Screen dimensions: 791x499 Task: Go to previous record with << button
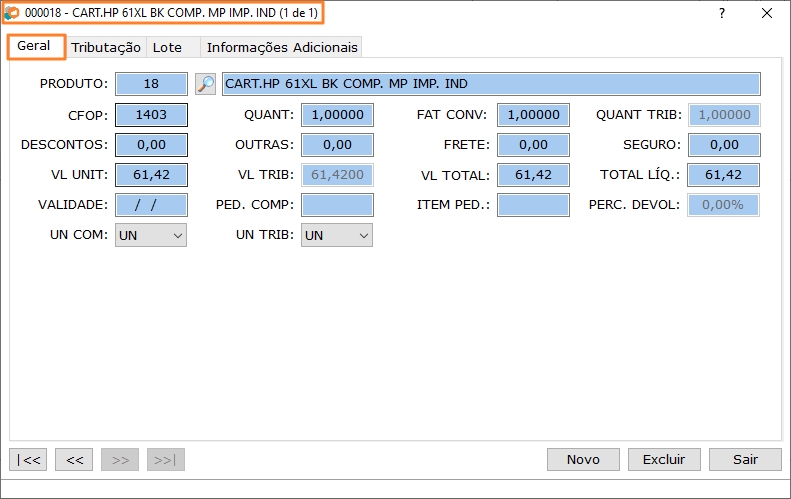pos(74,459)
